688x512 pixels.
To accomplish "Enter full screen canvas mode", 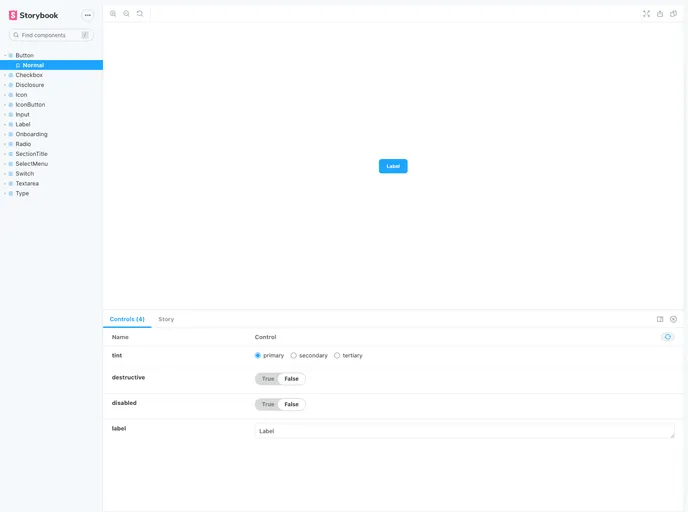I will coord(646,14).
